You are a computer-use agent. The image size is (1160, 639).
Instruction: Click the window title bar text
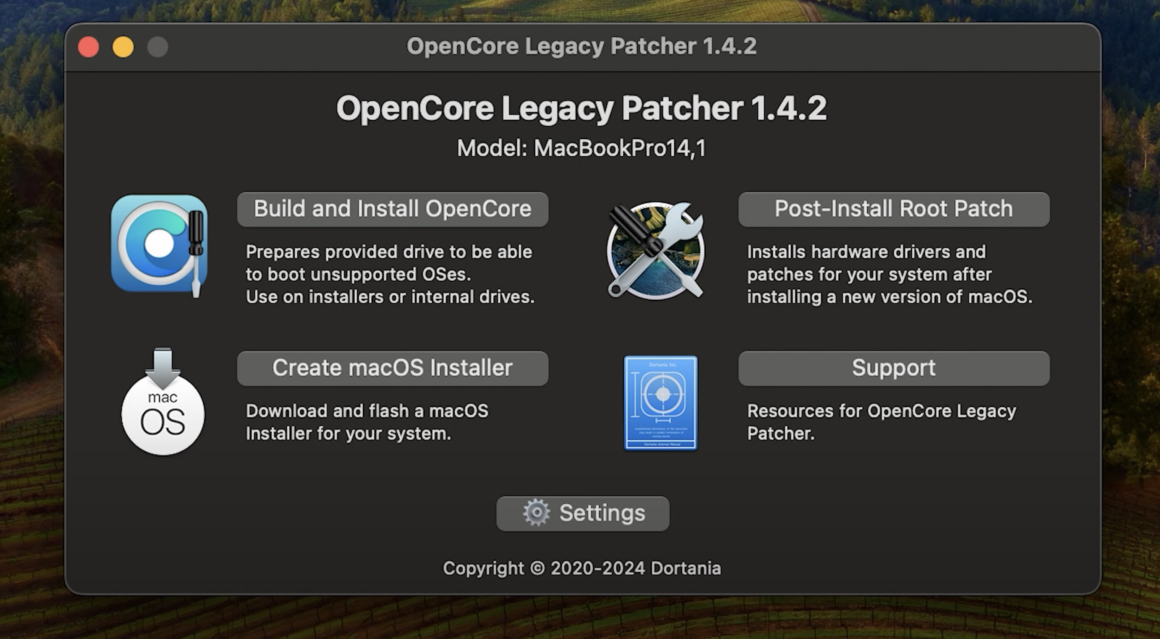point(581,46)
